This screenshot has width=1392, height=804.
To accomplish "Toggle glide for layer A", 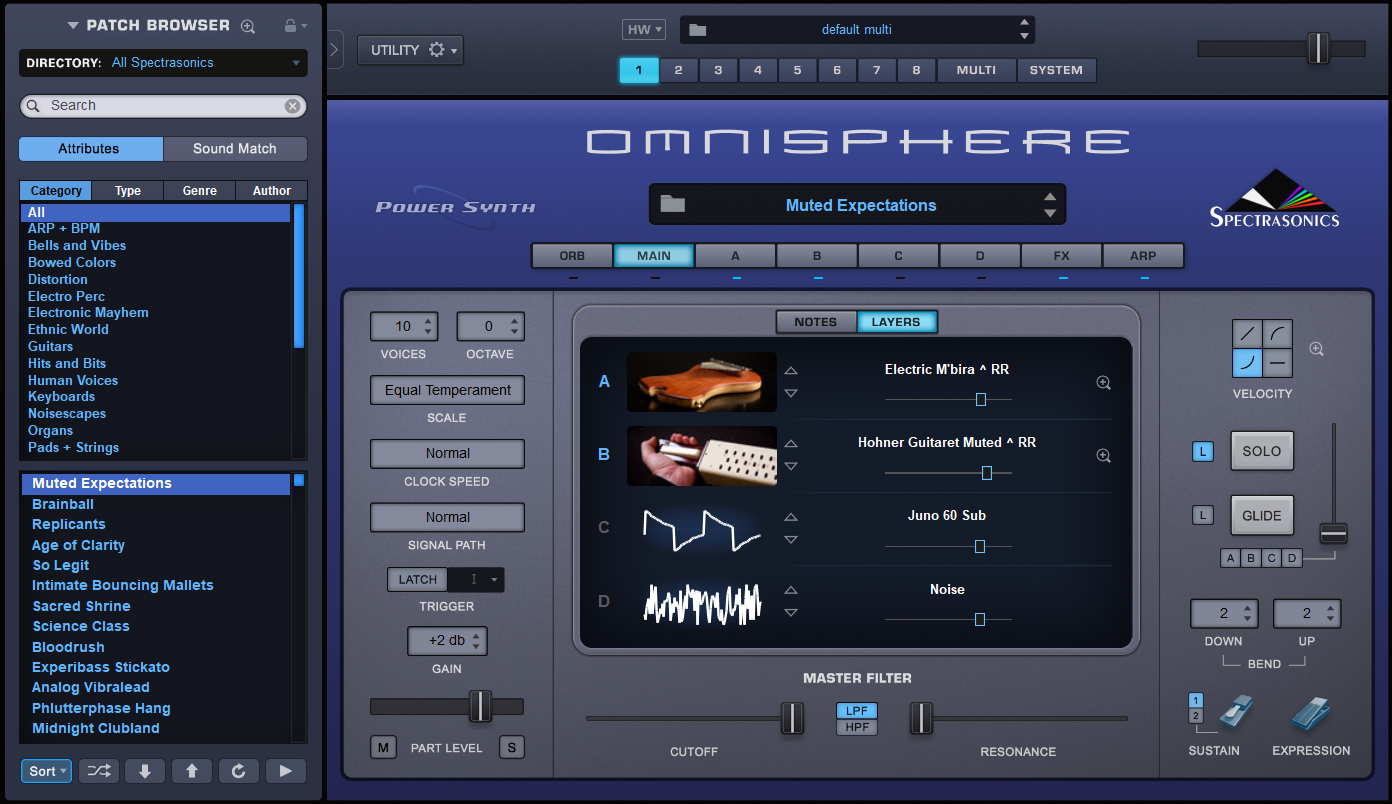I will tap(1230, 558).
